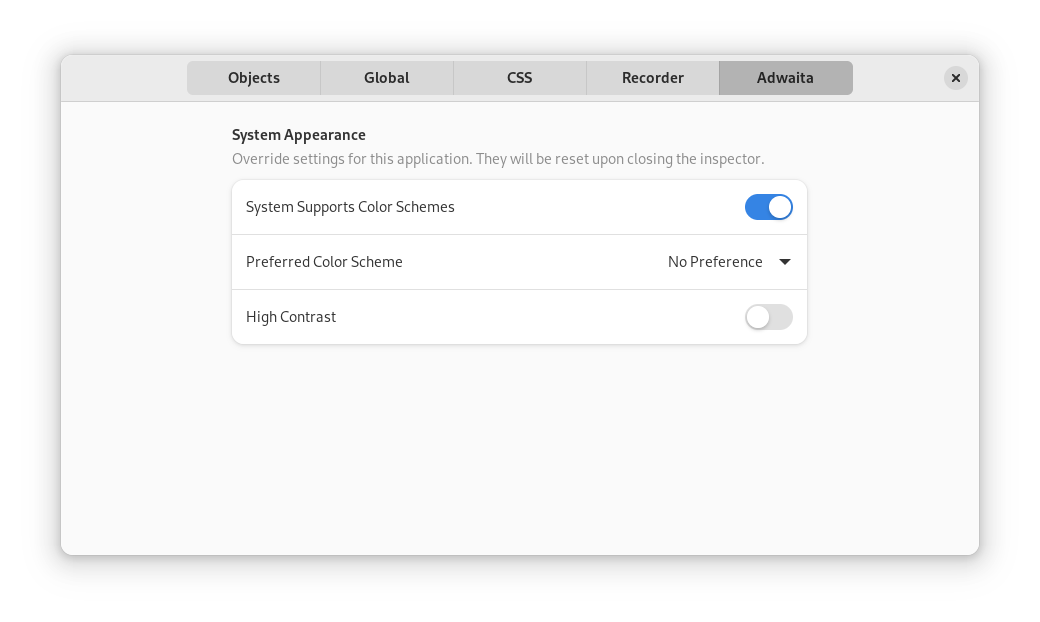
Task: Expand the Preferred Color Scheme row
Action: [519, 262]
